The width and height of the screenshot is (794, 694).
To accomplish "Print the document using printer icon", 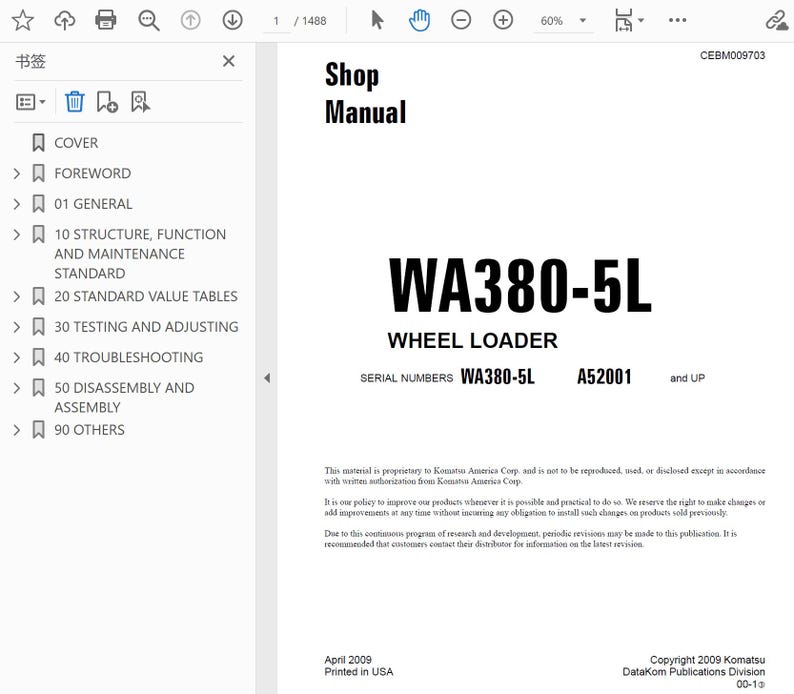I will tap(106, 21).
